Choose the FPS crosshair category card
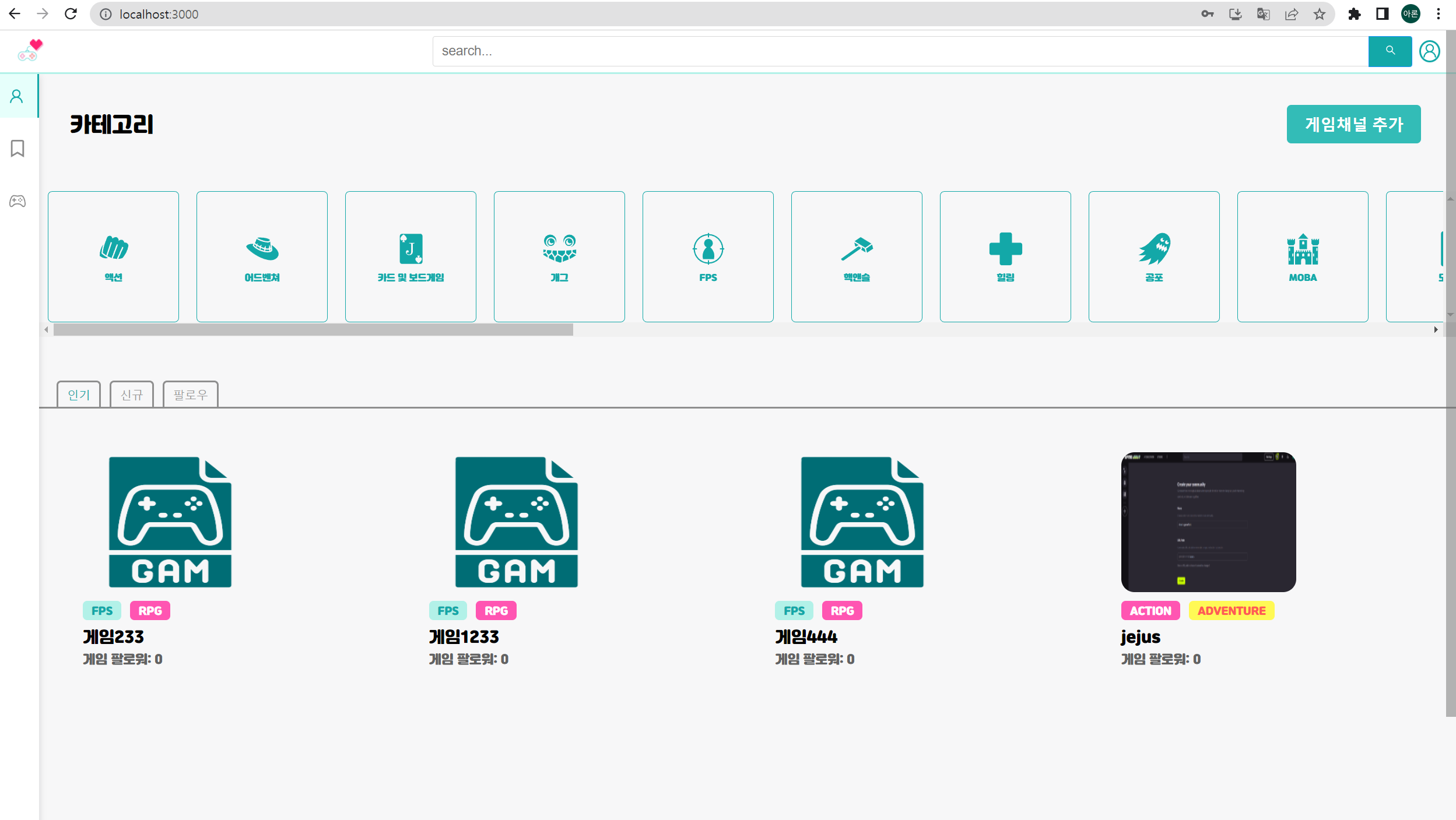1456x820 pixels. tap(708, 256)
